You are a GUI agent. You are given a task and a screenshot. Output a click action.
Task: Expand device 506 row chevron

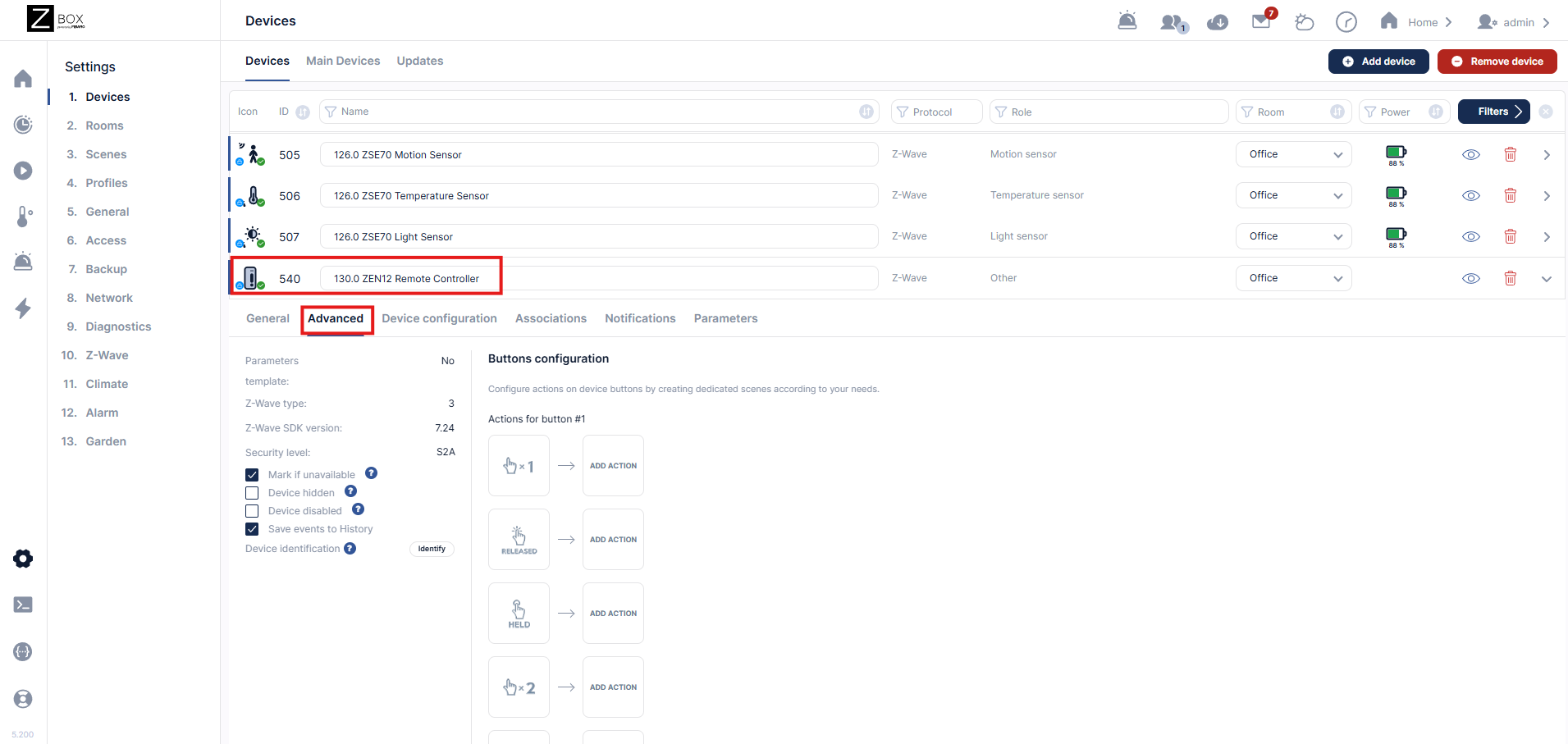point(1547,195)
